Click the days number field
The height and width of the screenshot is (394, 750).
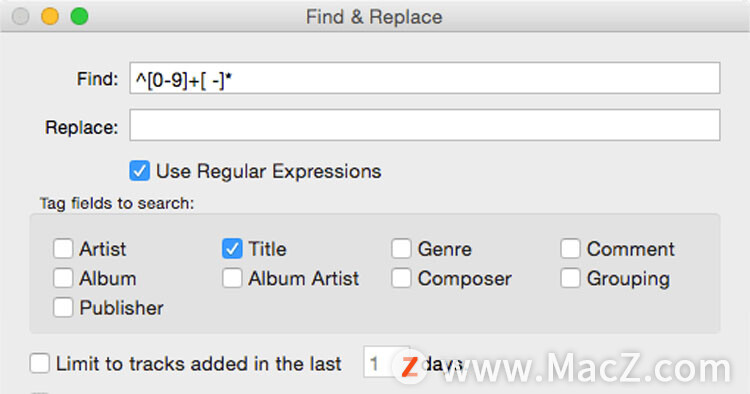tap(386, 362)
